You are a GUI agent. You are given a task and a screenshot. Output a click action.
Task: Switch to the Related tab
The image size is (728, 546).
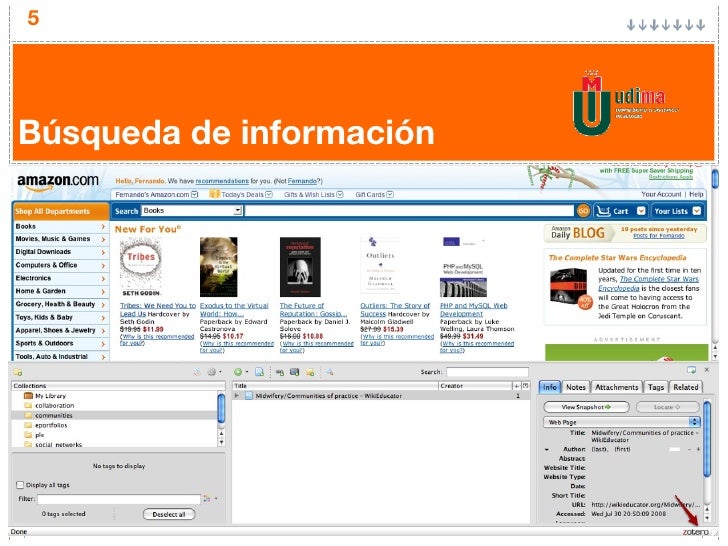click(x=686, y=387)
